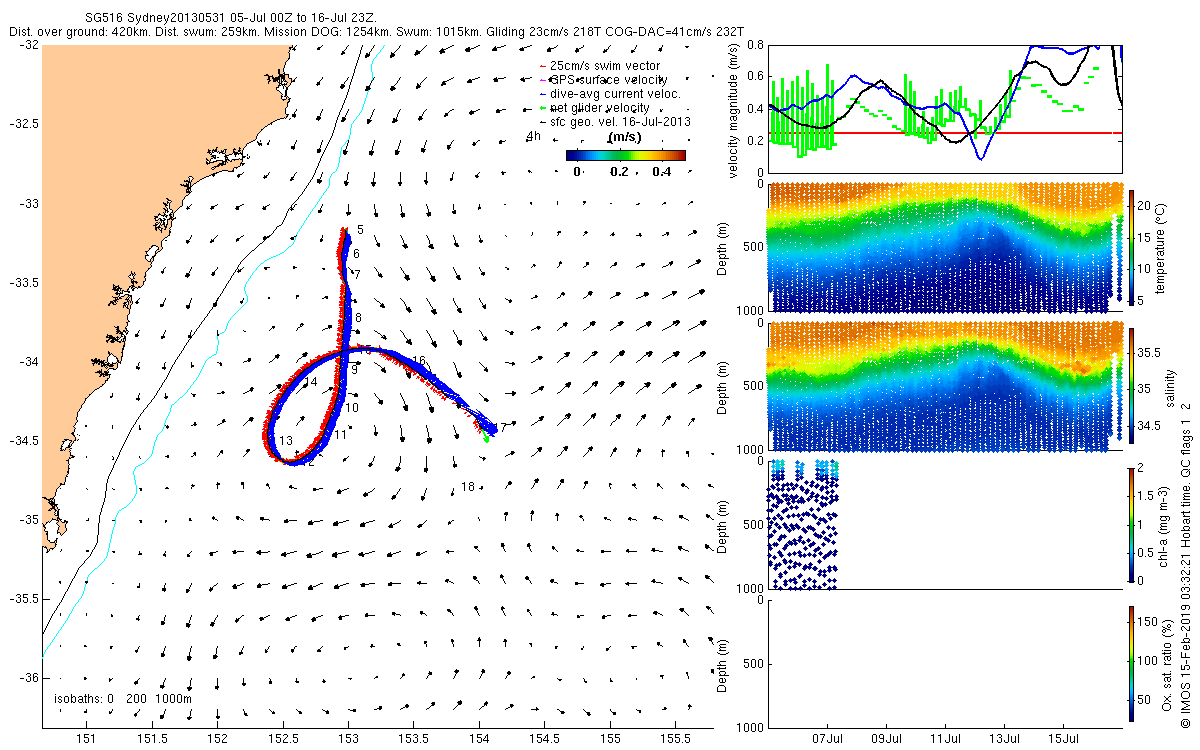Click the '155.5' longitude tick label
The width and height of the screenshot is (1200, 750).
pyautogui.click(x=675, y=738)
